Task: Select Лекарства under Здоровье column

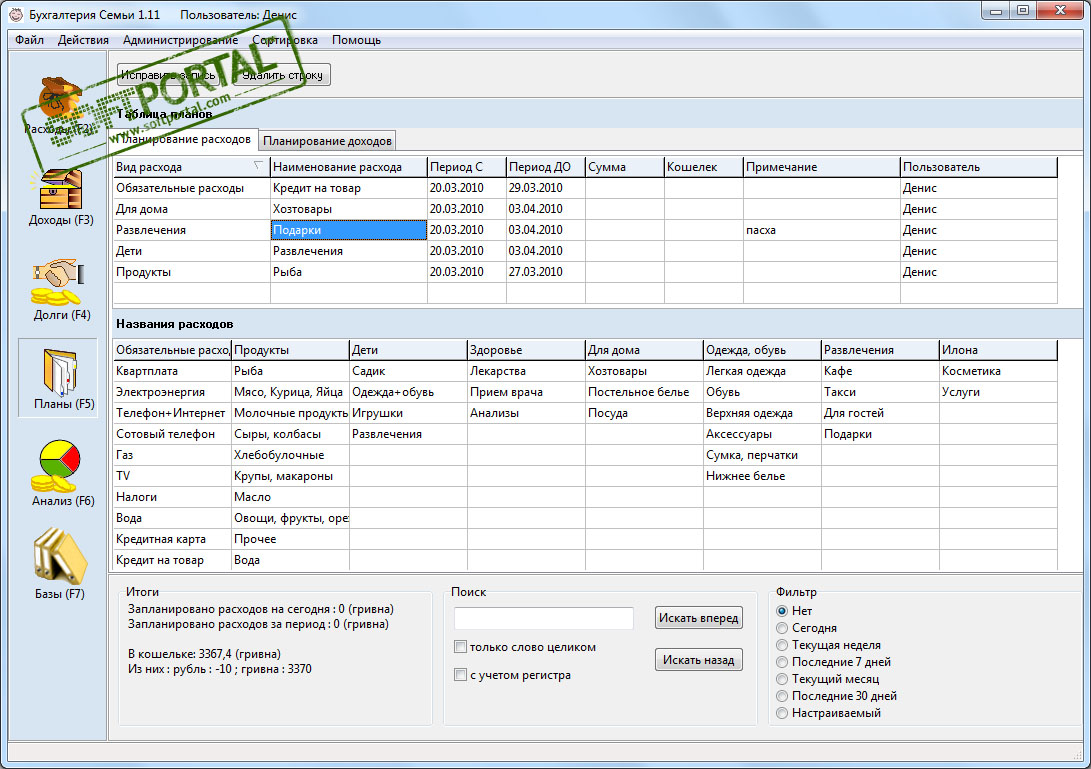Action: tap(526, 371)
